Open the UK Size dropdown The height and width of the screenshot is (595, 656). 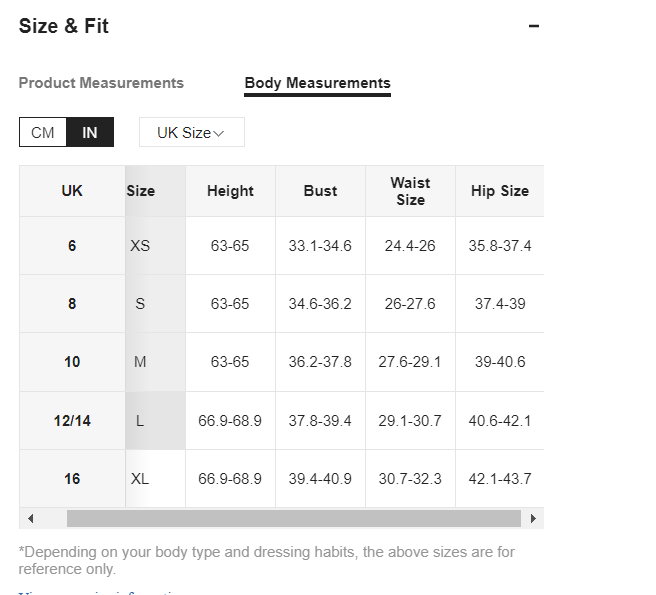tap(192, 132)
